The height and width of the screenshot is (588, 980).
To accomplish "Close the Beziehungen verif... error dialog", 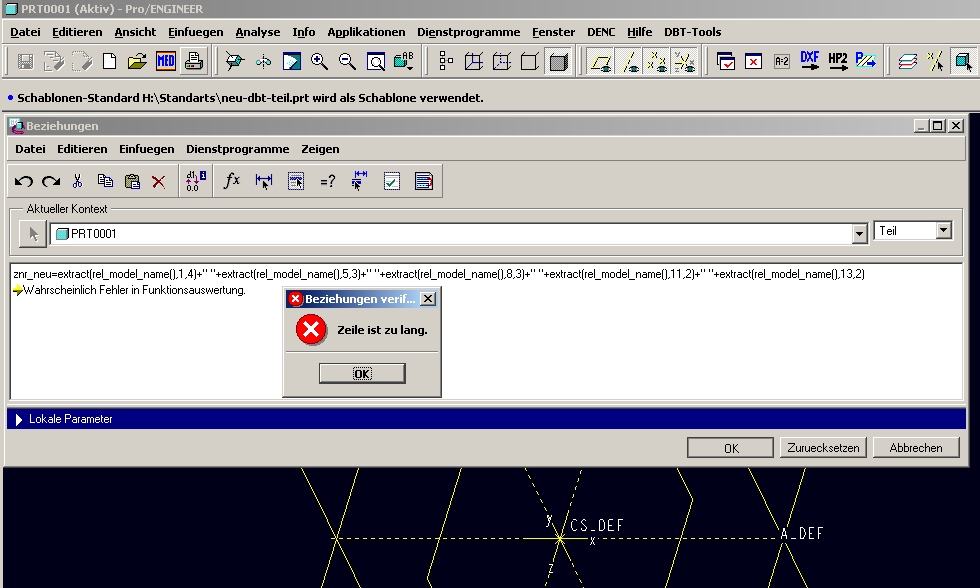I will click(x=428, y=299).
